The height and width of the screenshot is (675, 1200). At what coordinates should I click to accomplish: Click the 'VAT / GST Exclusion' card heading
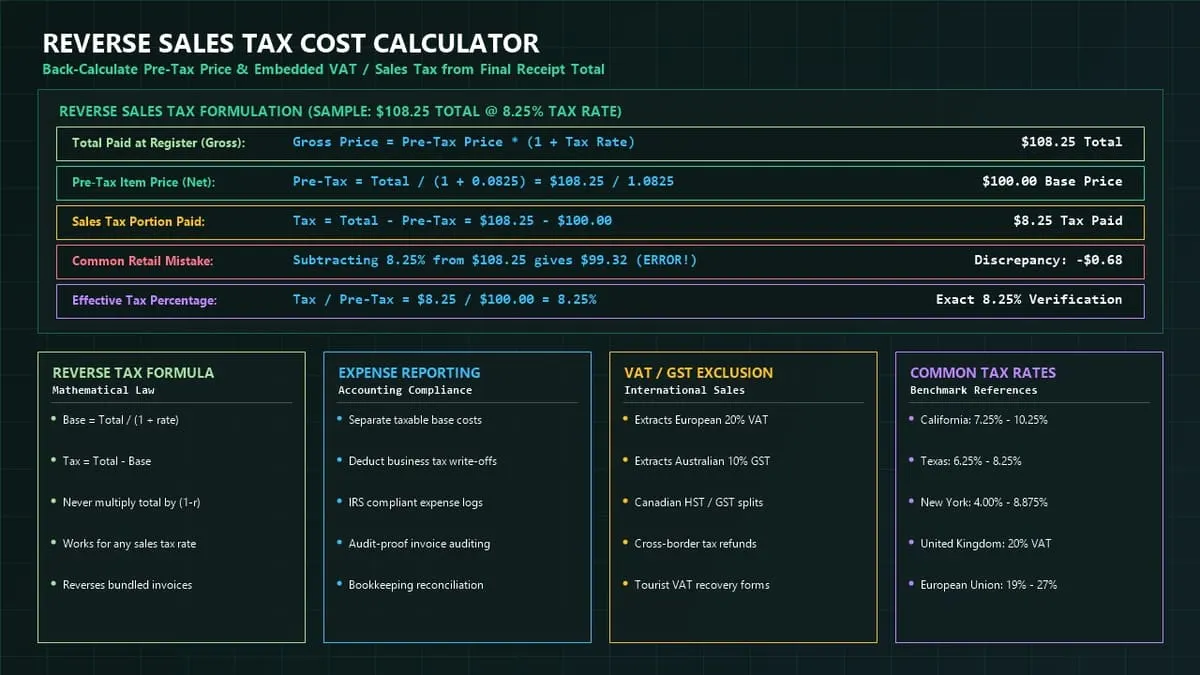coord(698,373)
